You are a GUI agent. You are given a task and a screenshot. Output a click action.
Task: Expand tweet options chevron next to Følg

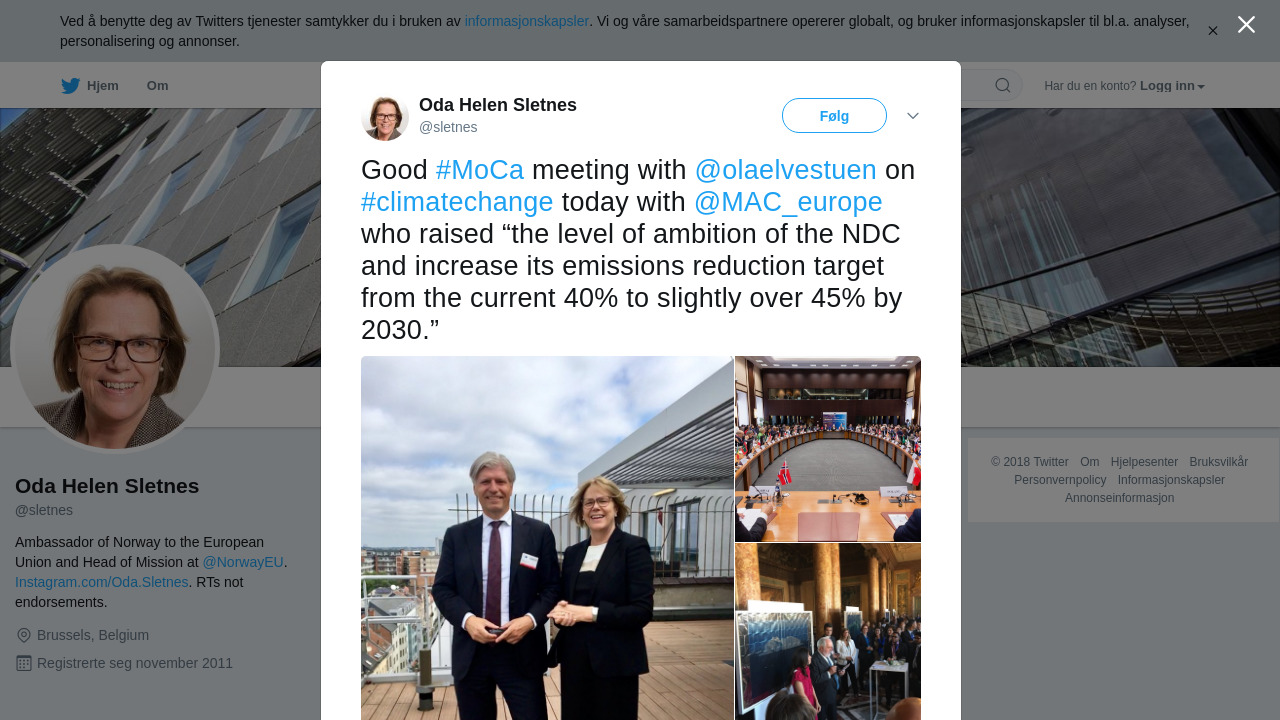coord(913,116)
